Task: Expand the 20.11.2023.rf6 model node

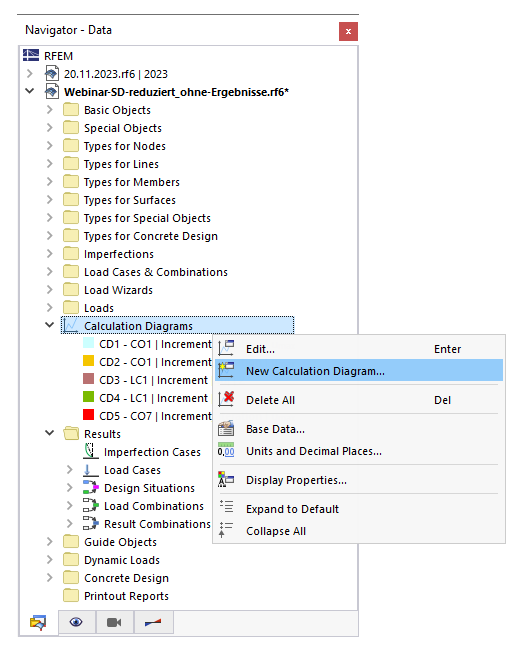Action: [30, 74]
